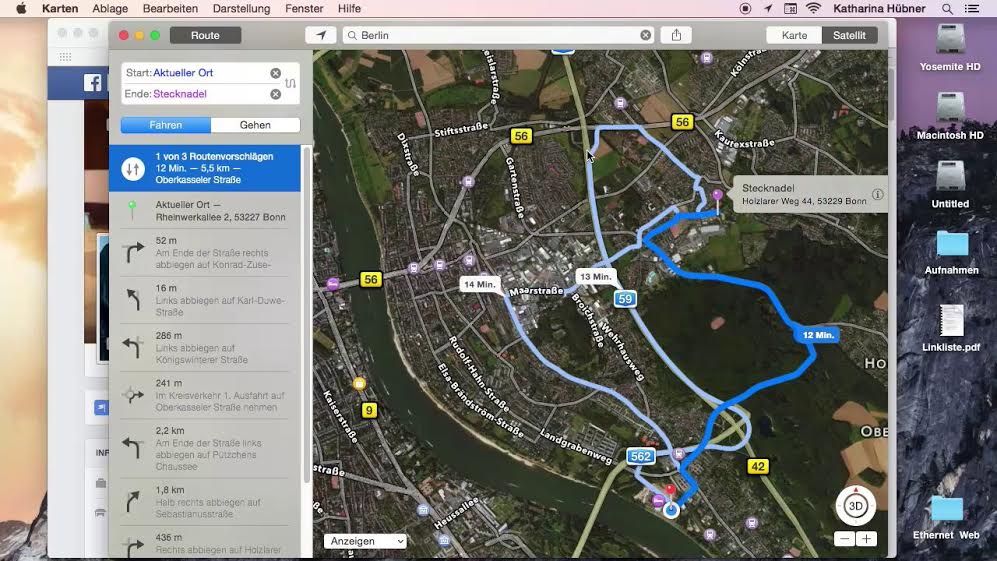This screenshot has height=561, width=997.
Task: Select the 13 Min. alternate route
Action: 596,277
